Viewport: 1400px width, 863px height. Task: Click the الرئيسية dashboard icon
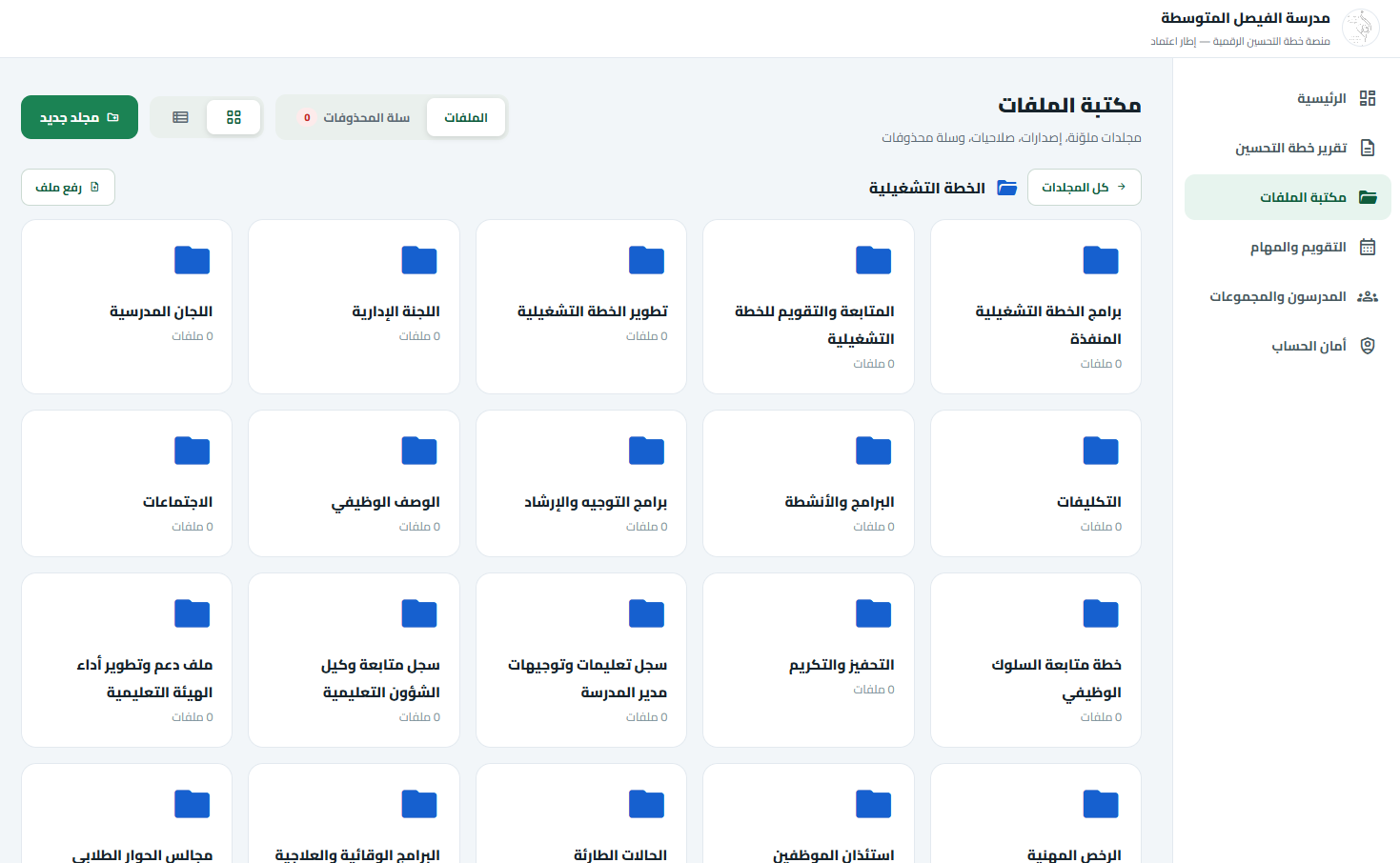[x=1368, y=98]
